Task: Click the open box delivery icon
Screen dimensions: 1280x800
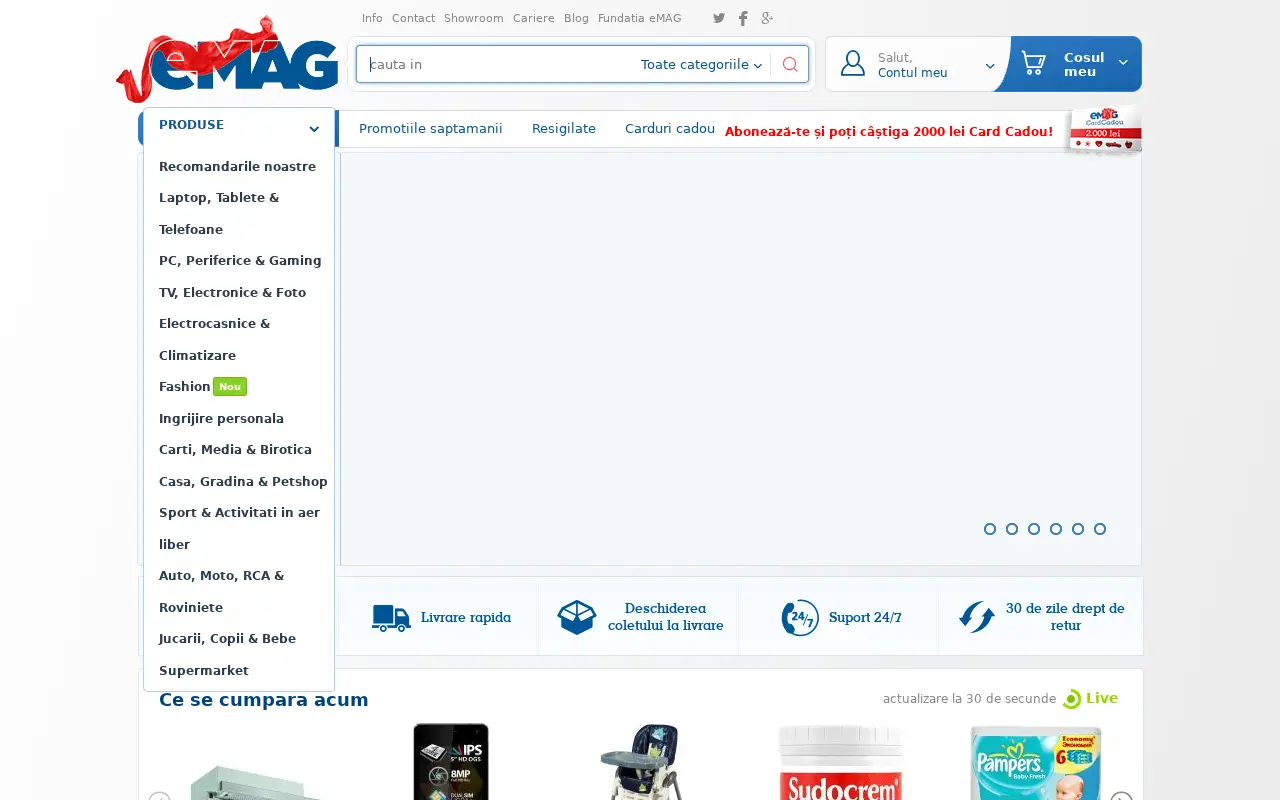Action: point(577,617)
